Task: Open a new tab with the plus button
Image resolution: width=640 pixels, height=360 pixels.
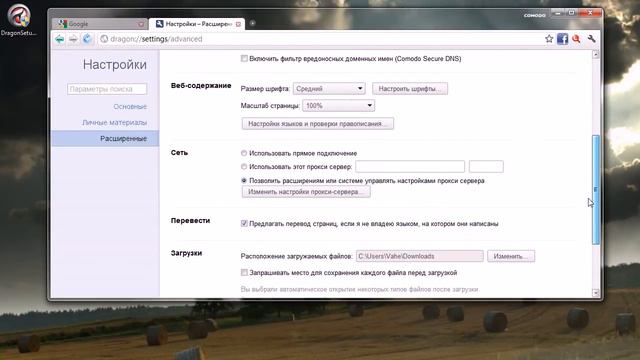Action: pos(252,23)
